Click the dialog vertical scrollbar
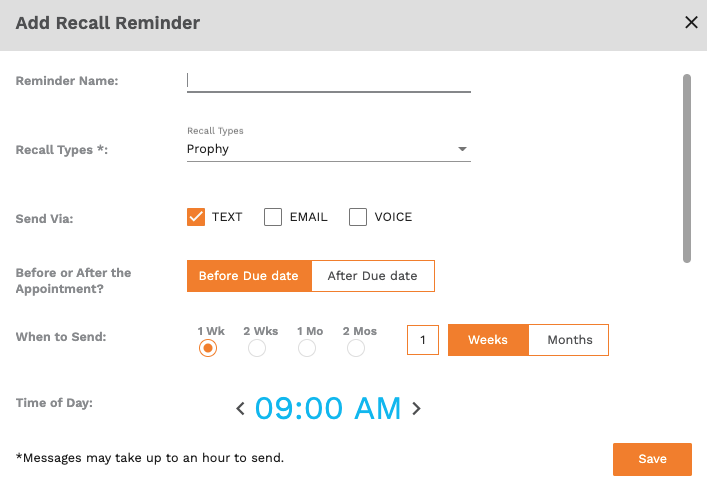 (687, 168)
